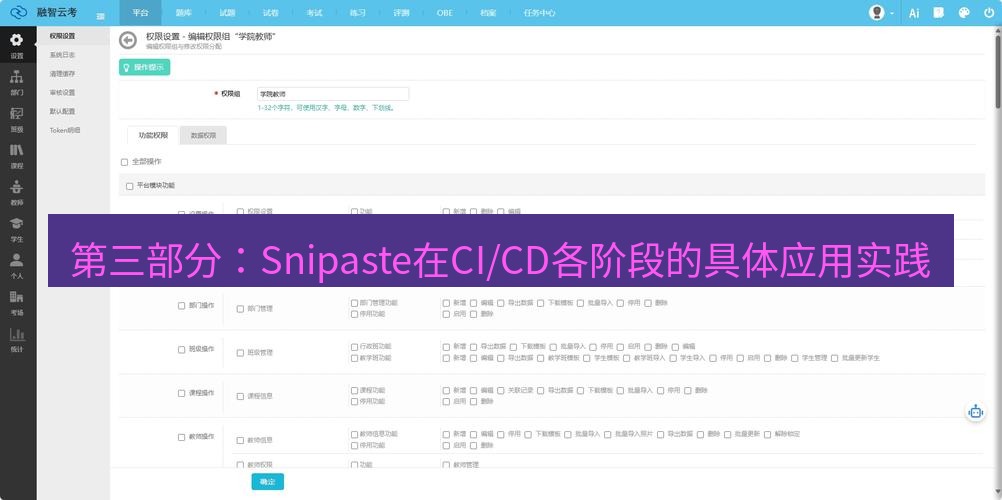Toggle the sidebar collapse menu icon
This screenshot has width=1002, height=500.
[100, 17]
